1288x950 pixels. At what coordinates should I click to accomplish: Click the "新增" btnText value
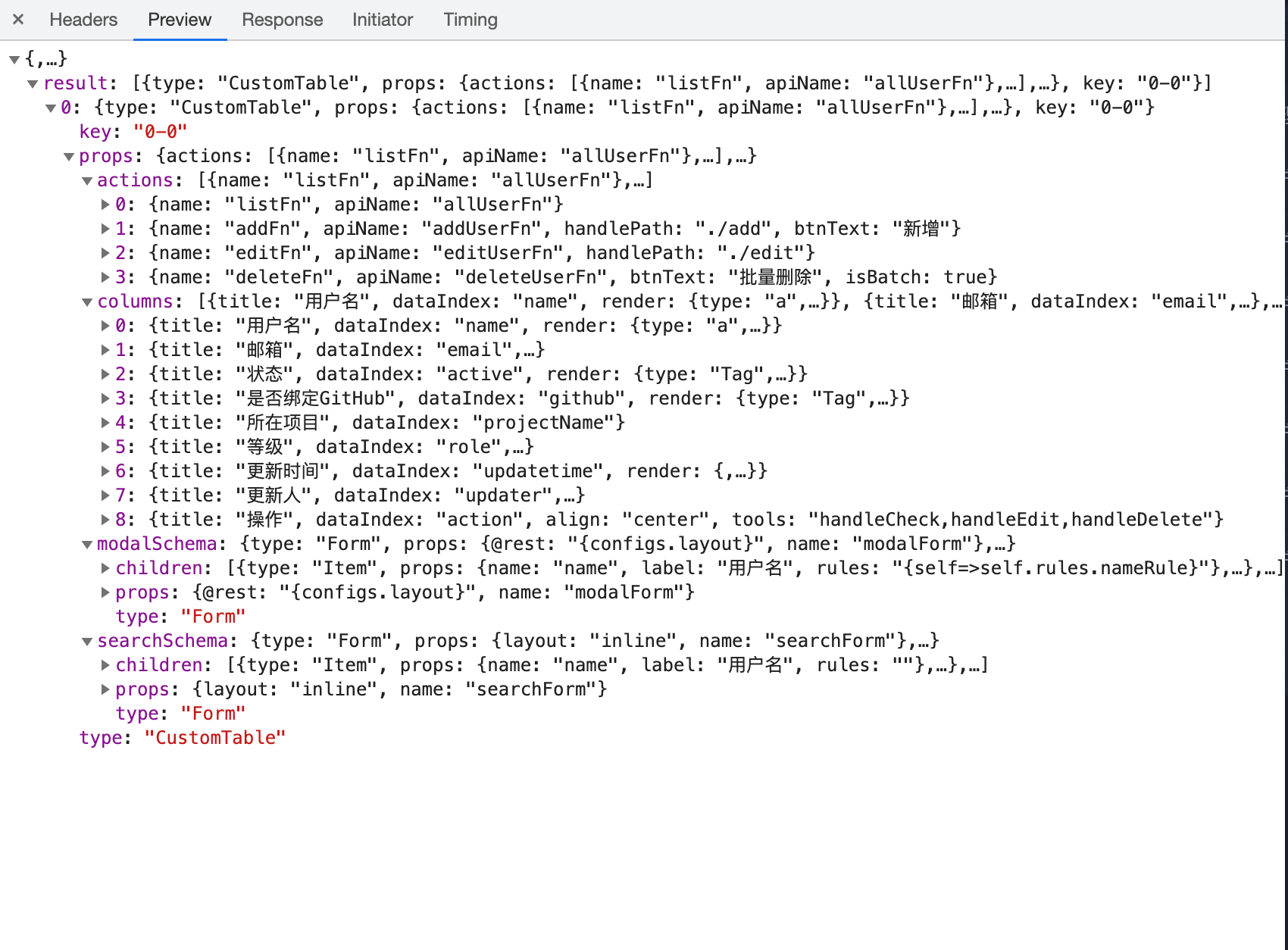click(921, 229)
